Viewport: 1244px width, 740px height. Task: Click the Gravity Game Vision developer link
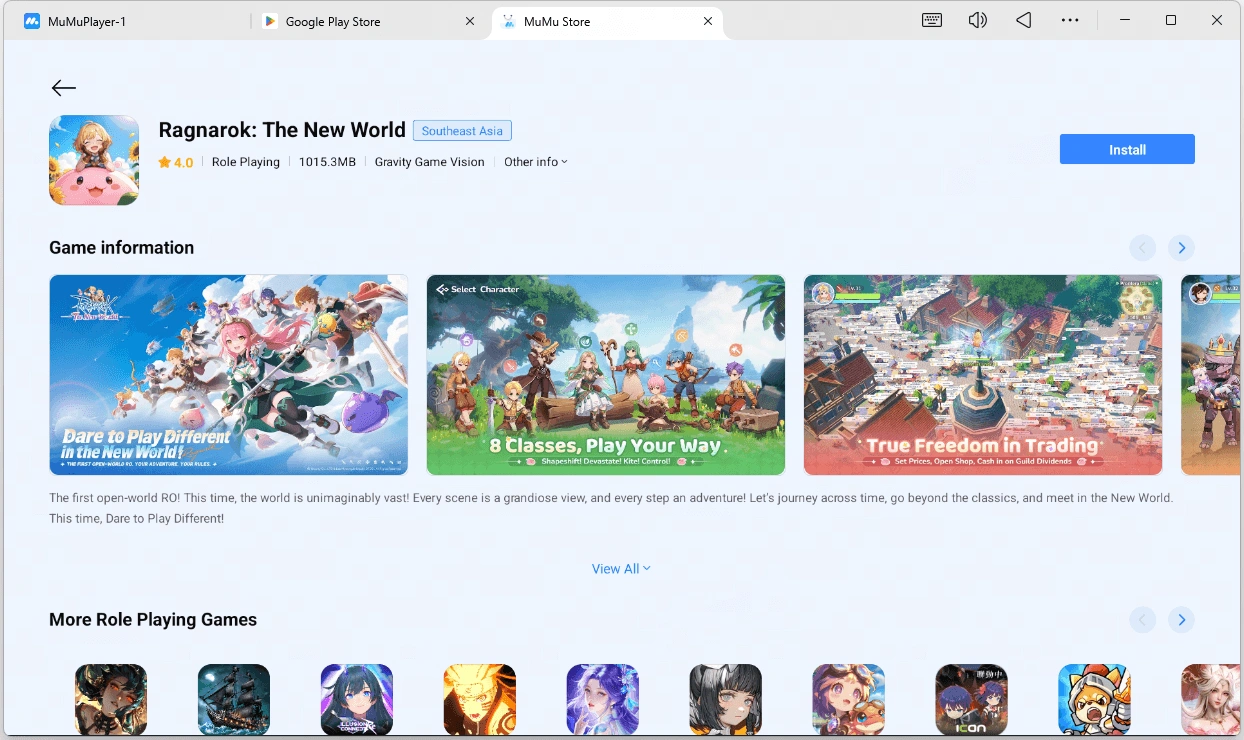[430, 162]
